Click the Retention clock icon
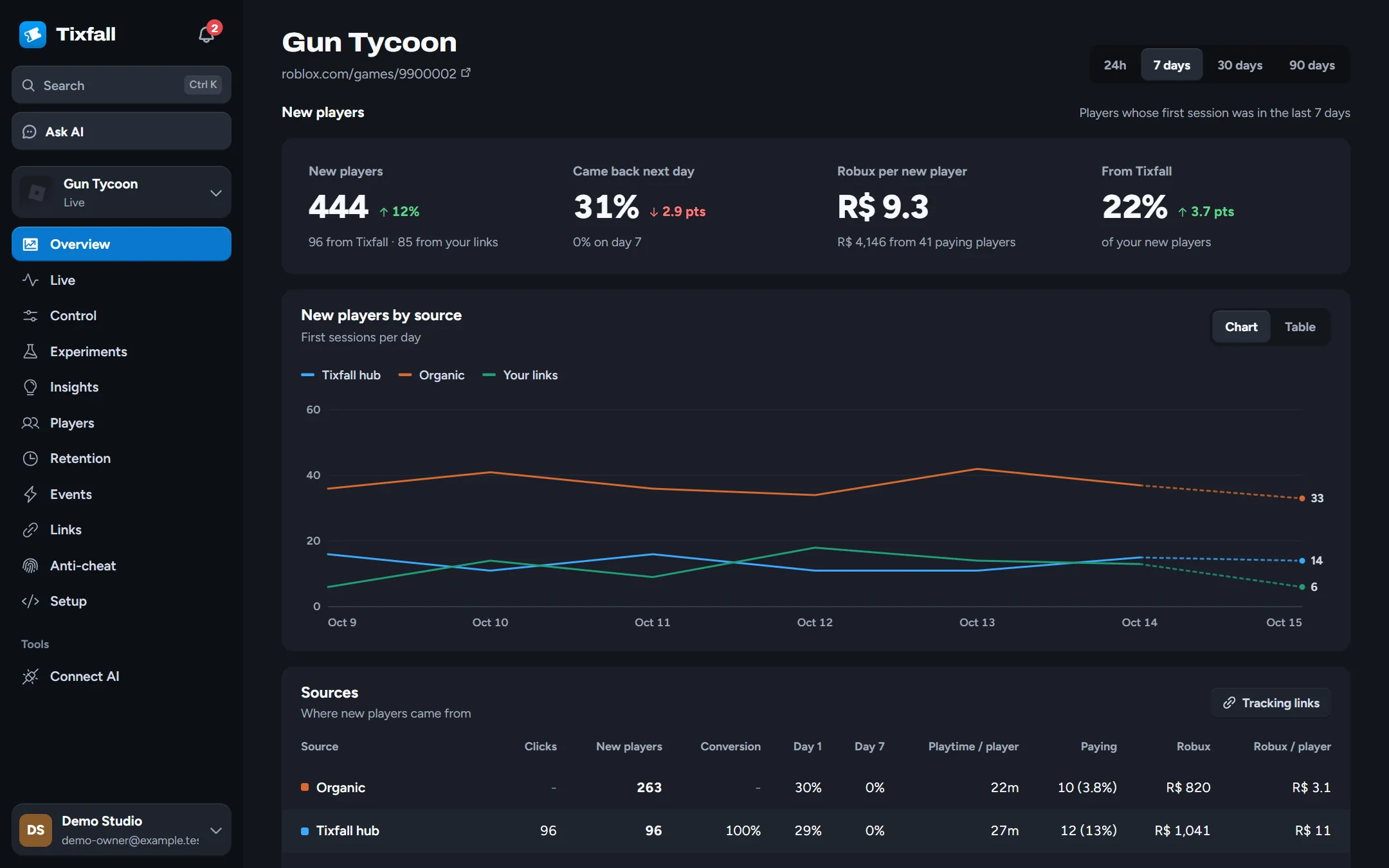 [30, 458]
